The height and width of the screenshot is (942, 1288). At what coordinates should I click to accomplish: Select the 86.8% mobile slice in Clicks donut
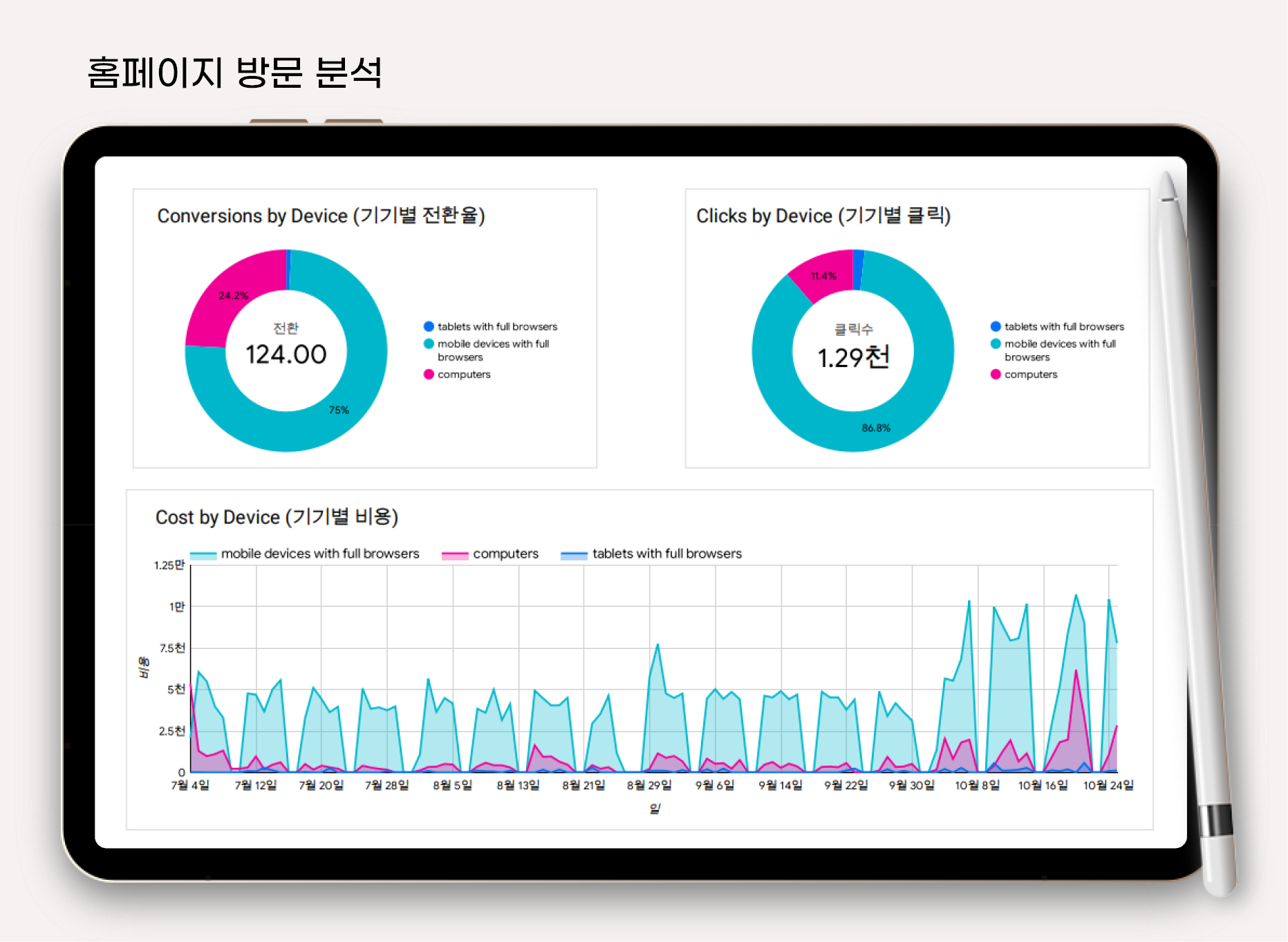875,428
